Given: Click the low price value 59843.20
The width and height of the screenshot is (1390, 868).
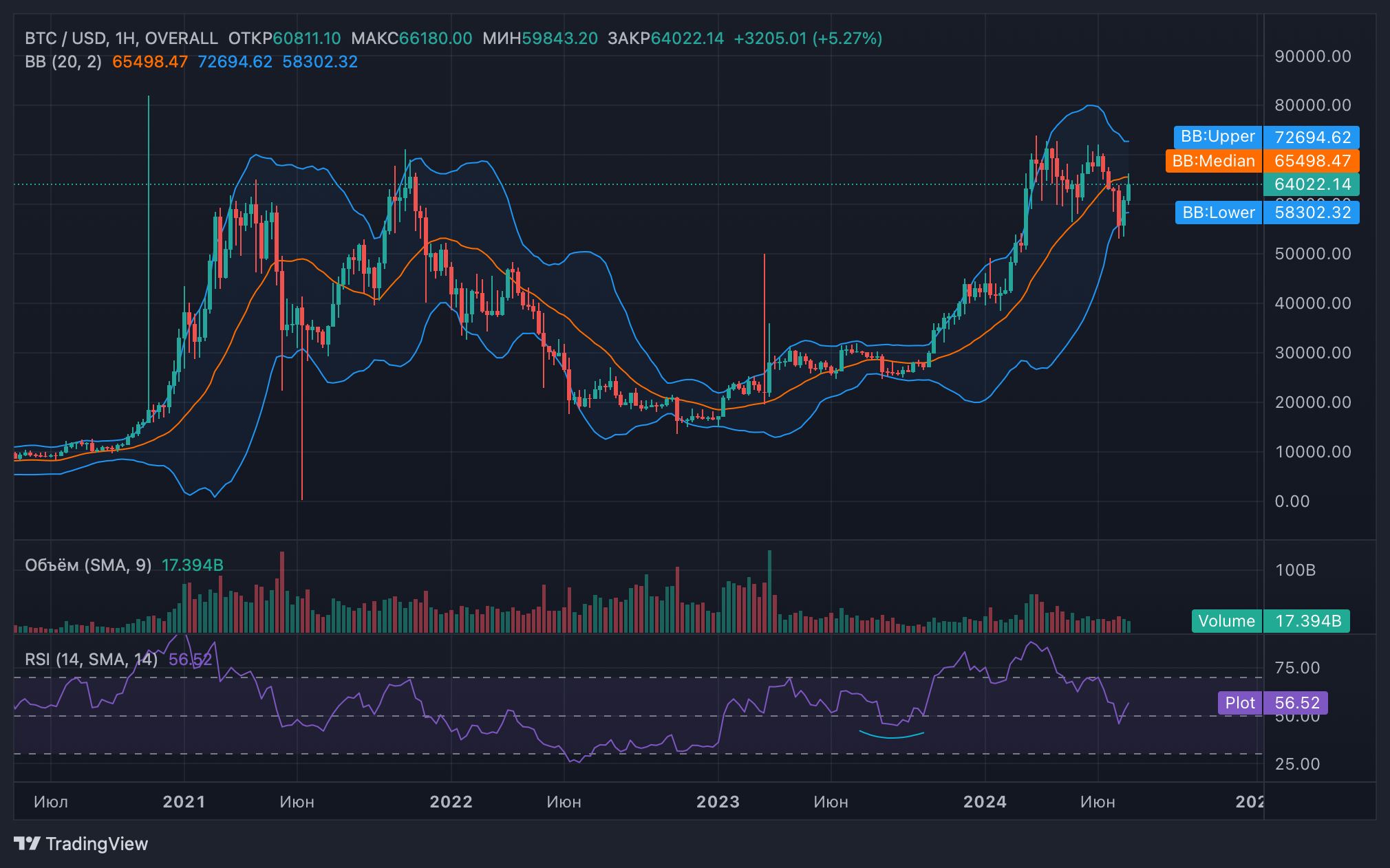Looking at the screenshot, I should tap(559, 39).
